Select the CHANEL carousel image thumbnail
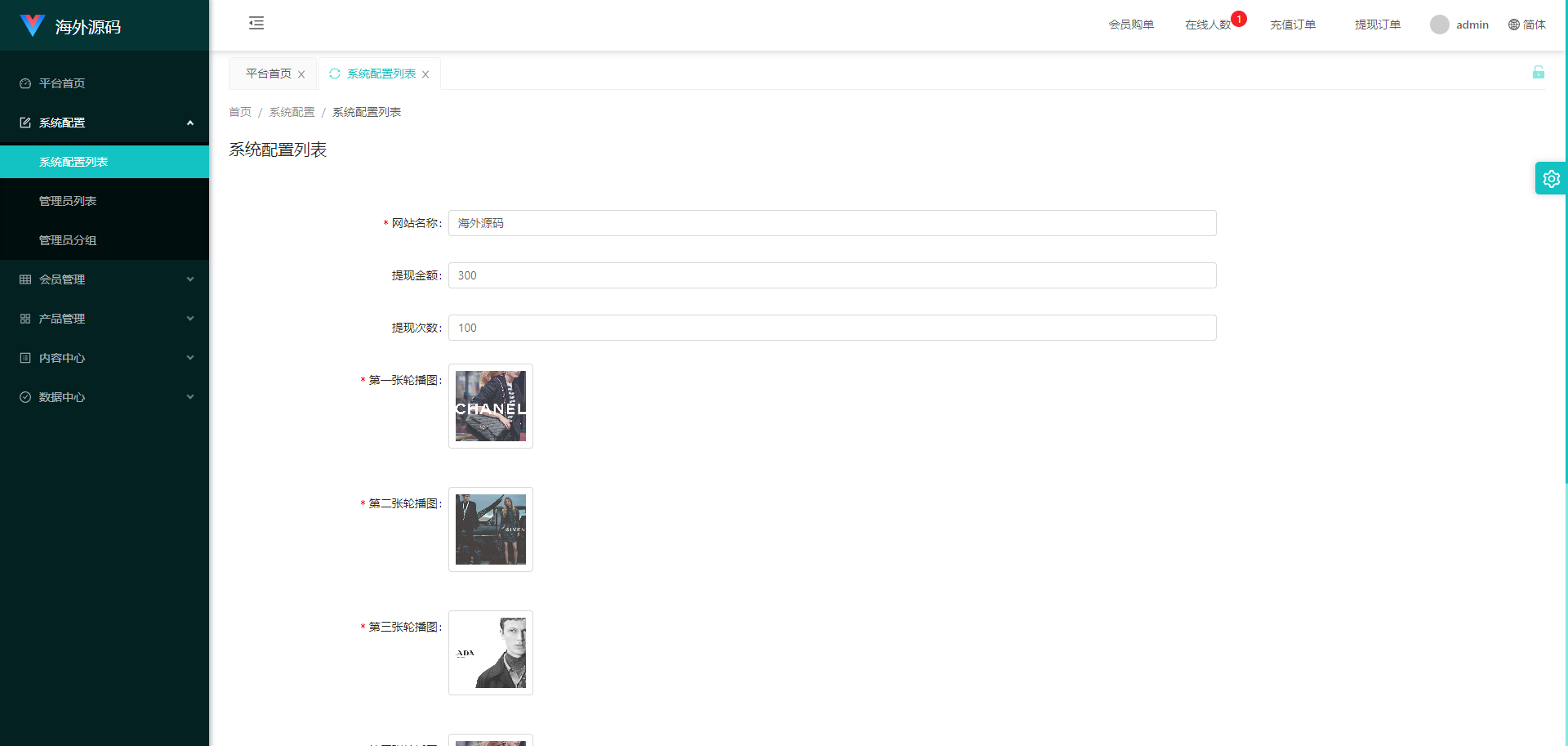Screen dimensions: 1568x746 490,406
